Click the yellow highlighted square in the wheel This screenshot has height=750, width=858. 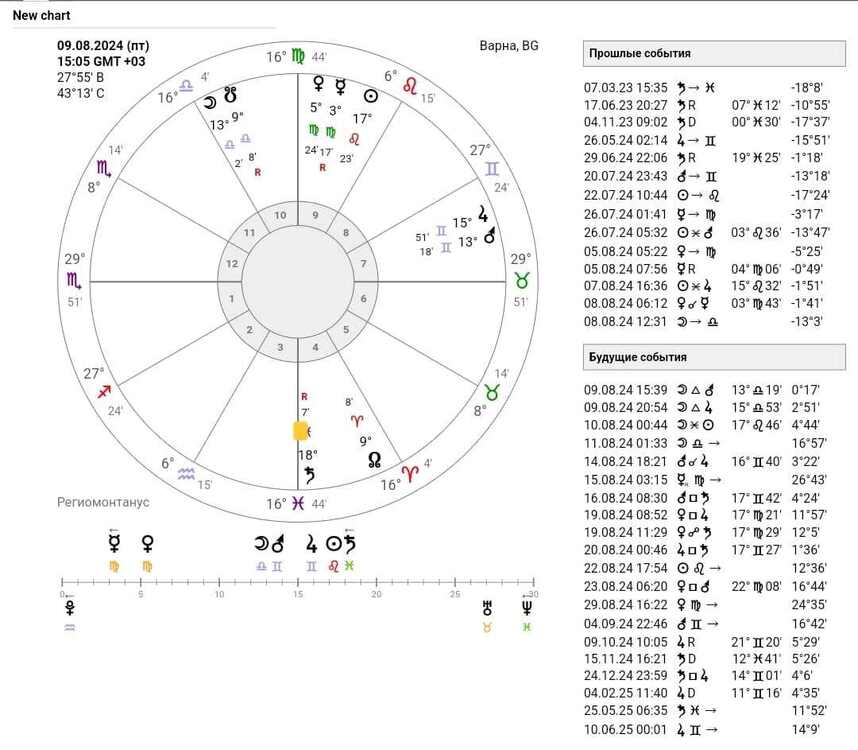coord(301,431)
